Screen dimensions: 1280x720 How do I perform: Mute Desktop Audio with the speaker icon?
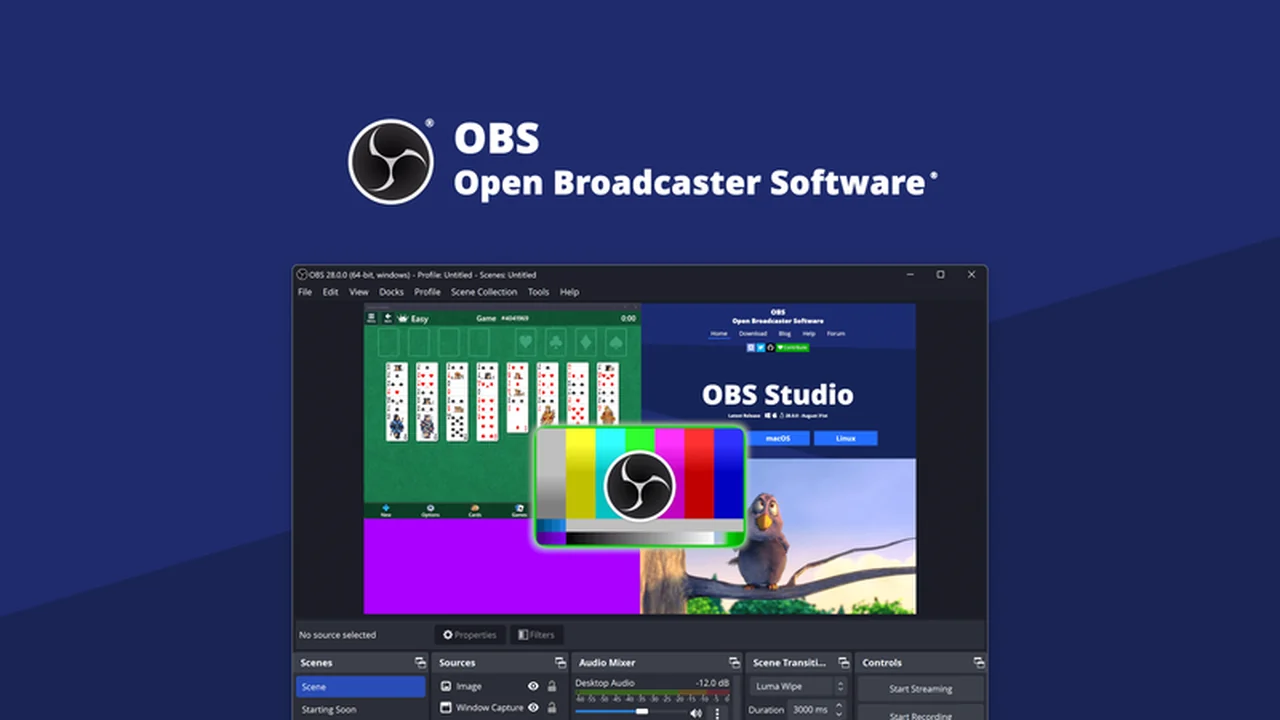(x=696, y=713)
